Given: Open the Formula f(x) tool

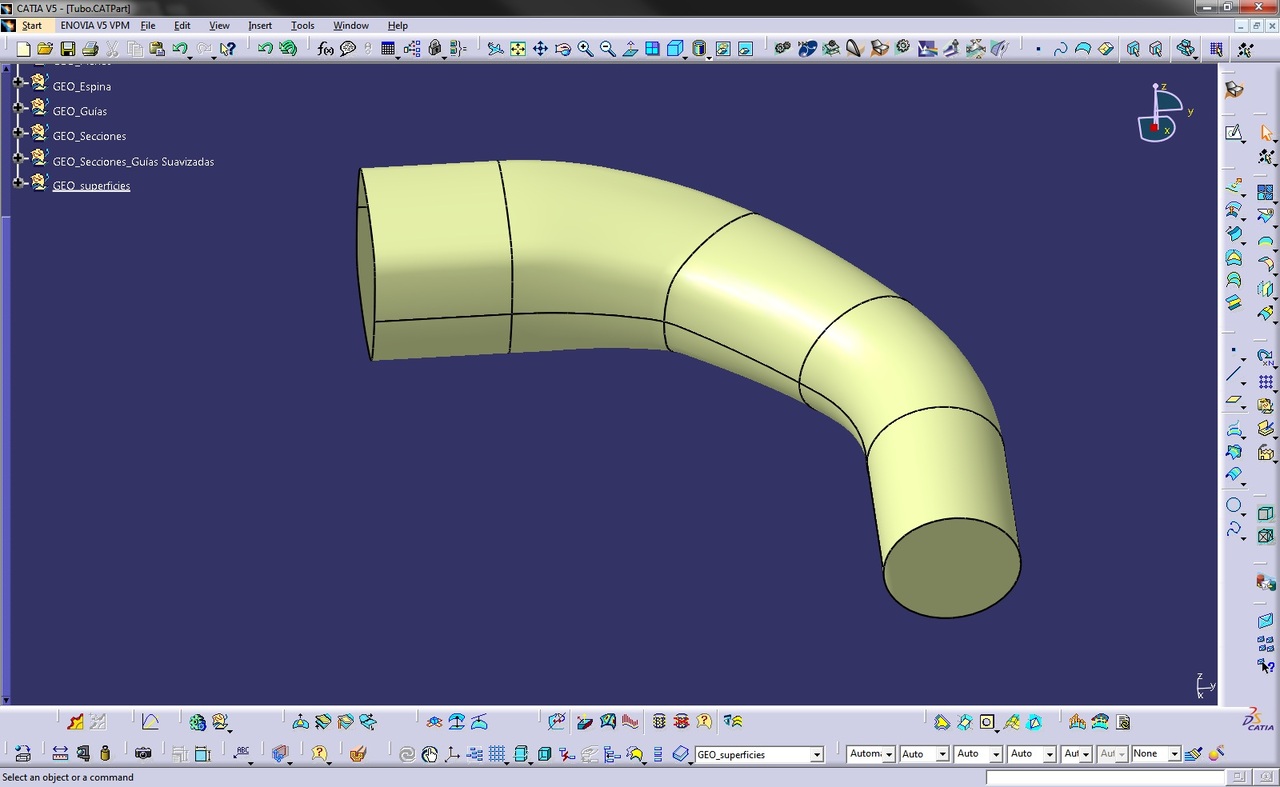Looking at the screenshot, I should [325, 48].
